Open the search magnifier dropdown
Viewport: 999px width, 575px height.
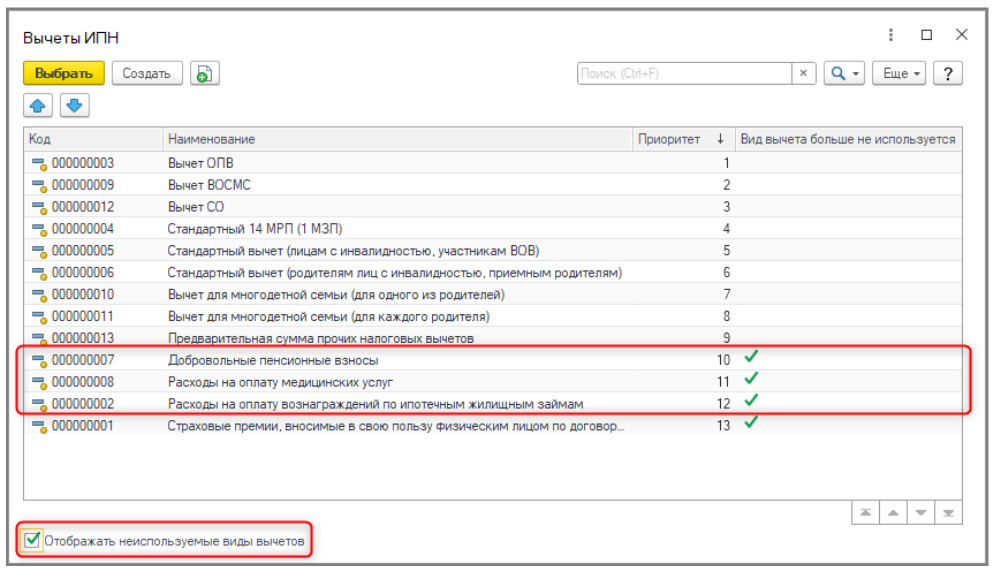coord(845,73)
